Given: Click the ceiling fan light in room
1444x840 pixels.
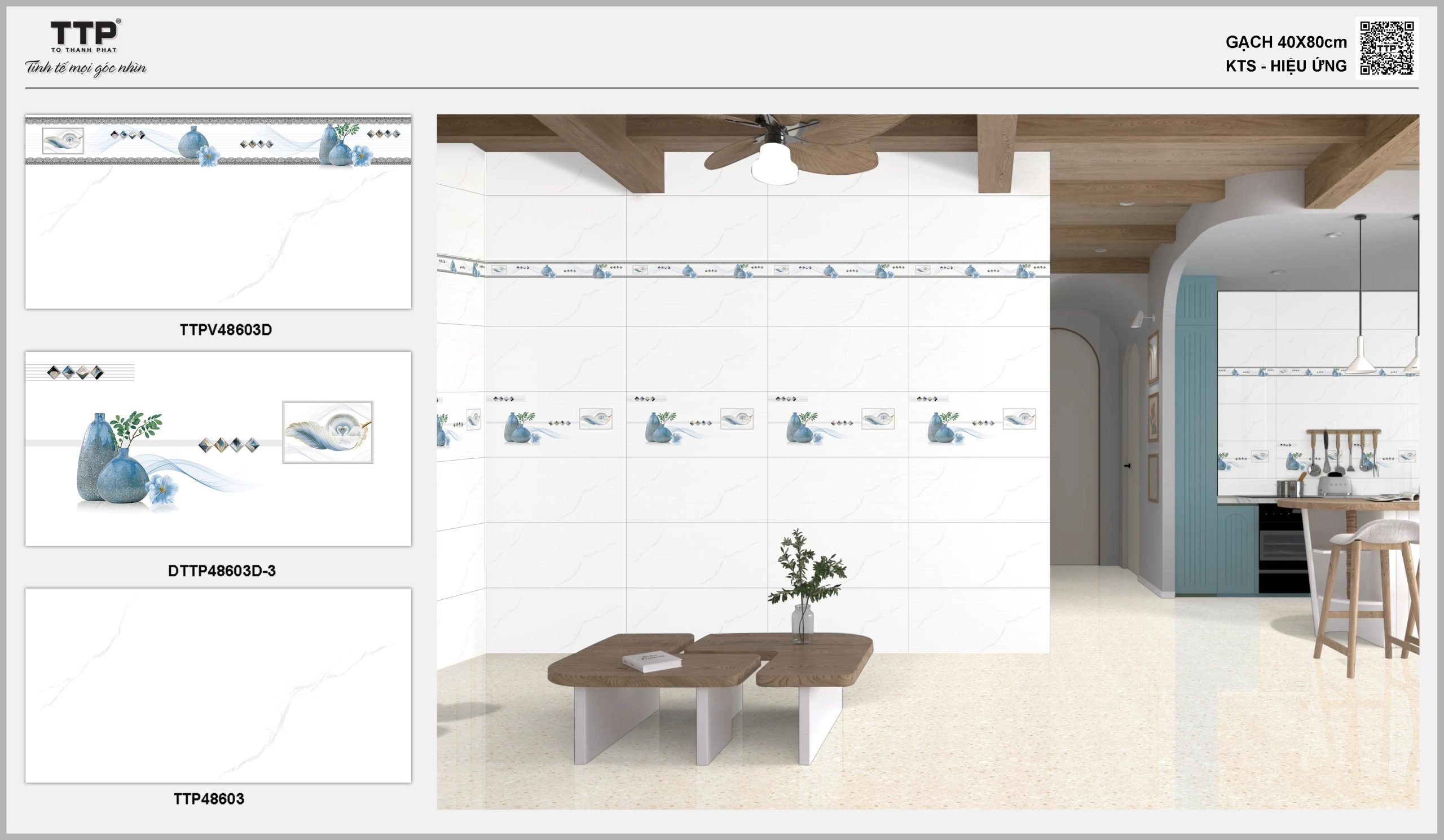Looking at the screenshot, I should (774, 163).
